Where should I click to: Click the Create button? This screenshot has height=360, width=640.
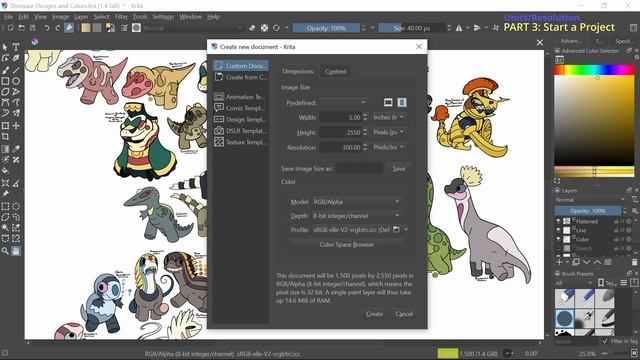pyautogui.click(x=374, y=313)
